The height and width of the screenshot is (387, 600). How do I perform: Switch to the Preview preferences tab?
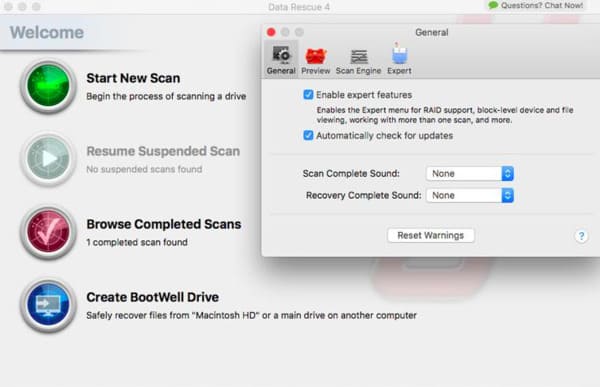click(316, 60)
